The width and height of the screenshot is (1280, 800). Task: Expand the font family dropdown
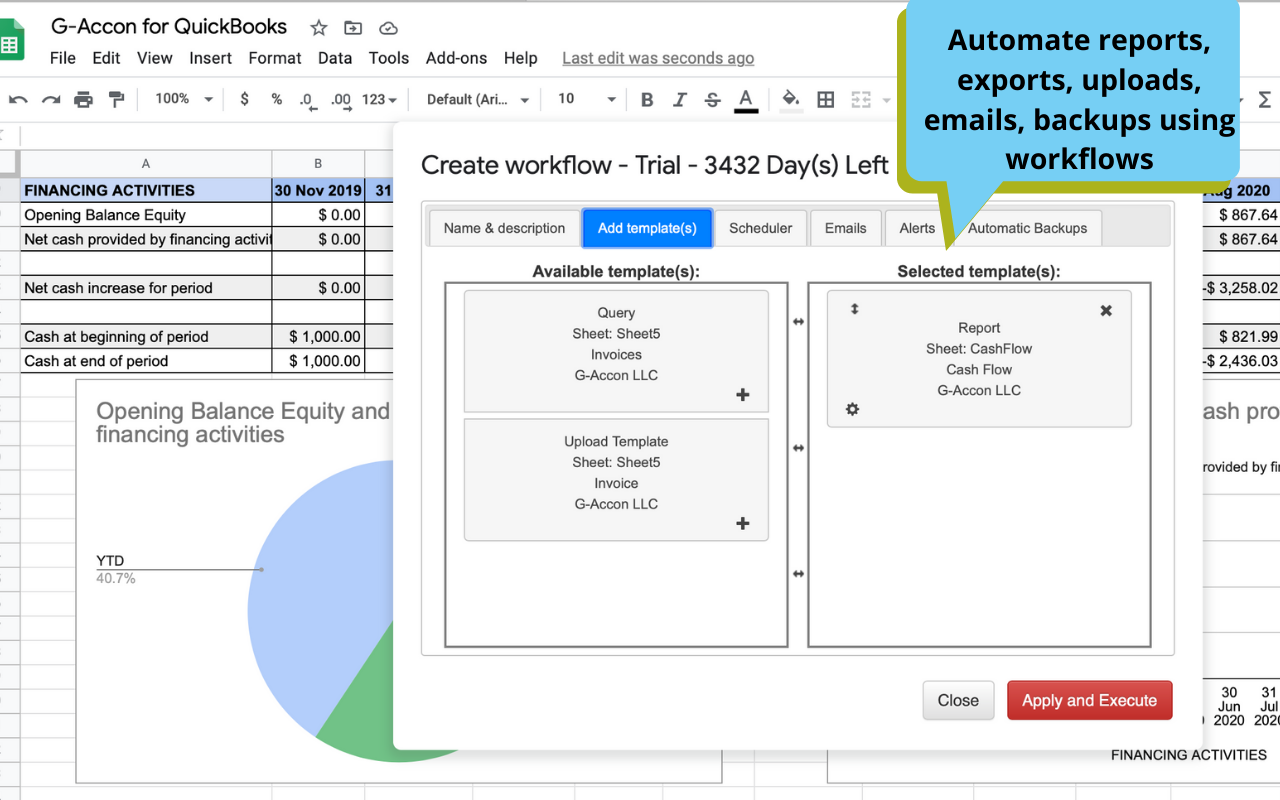(479, 99)
